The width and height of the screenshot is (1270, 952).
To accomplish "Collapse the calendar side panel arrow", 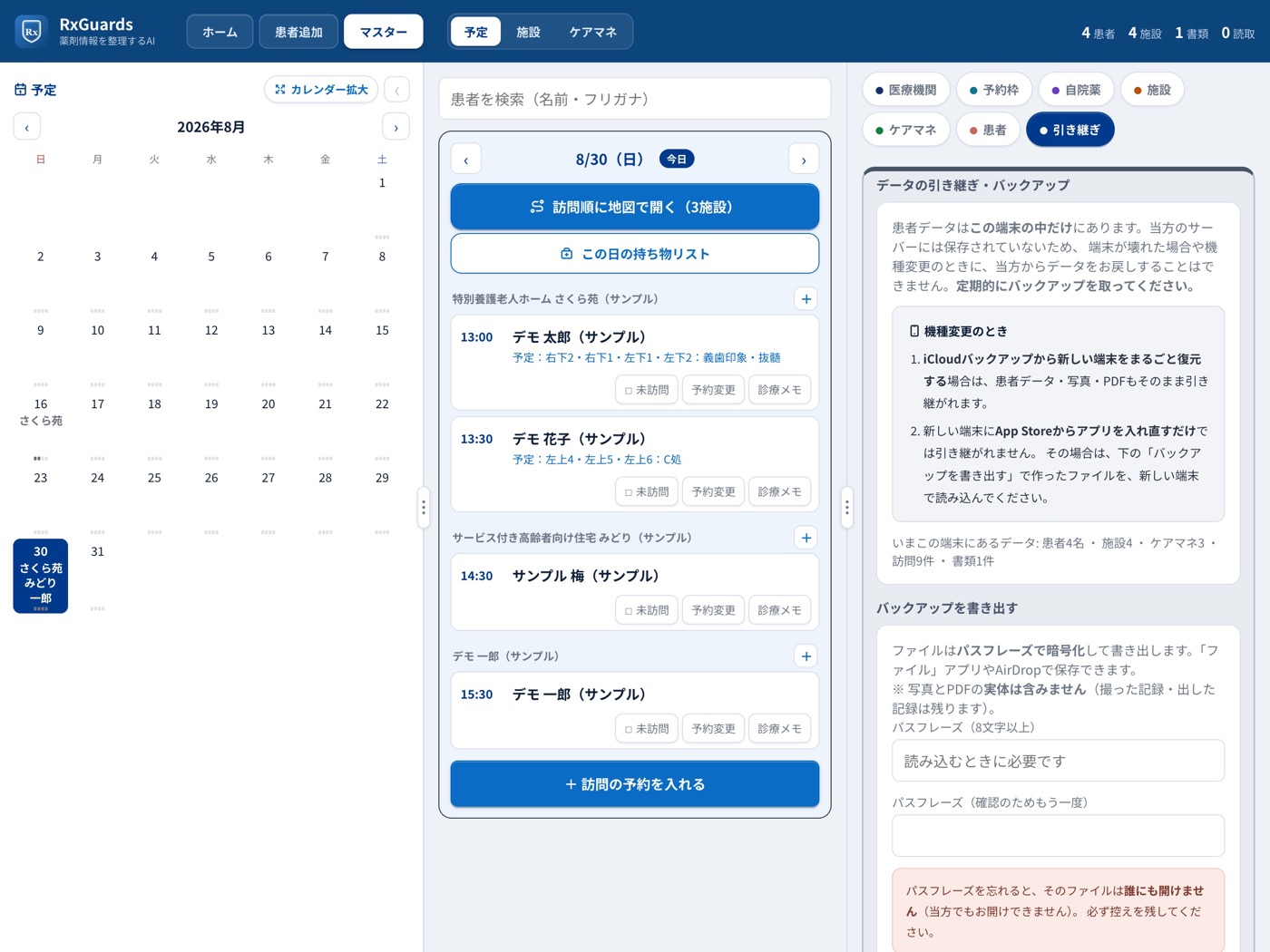I will 396,90.
